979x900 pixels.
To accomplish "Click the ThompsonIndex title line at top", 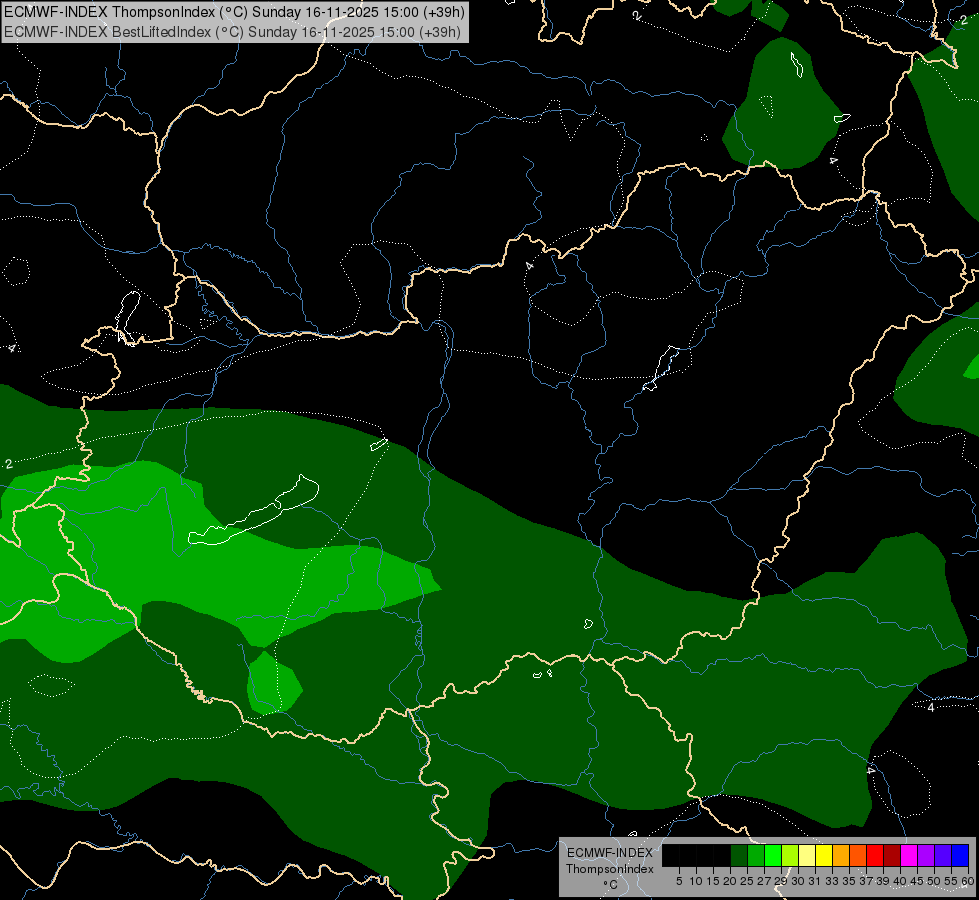I will point(233,12).
